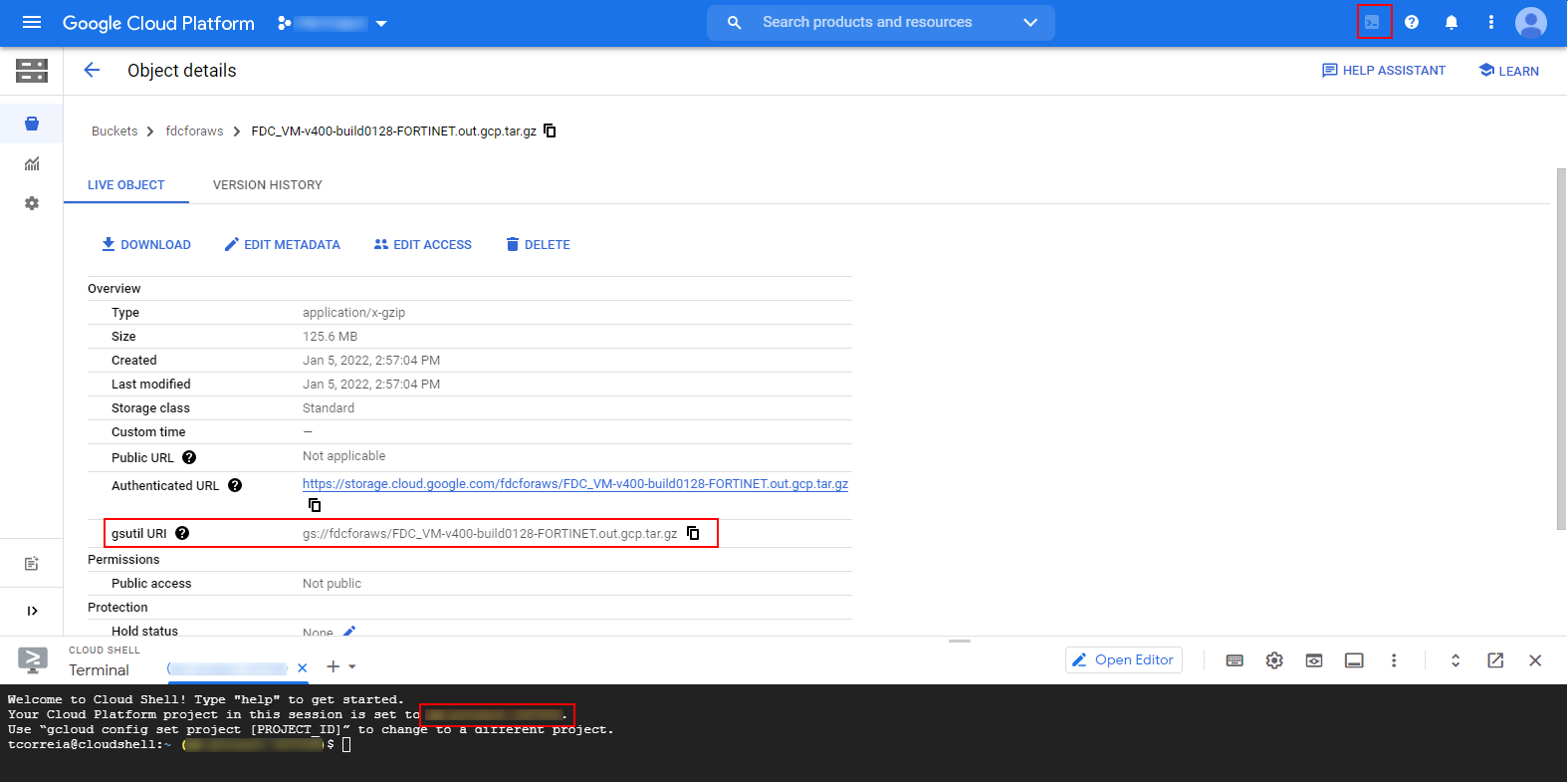Screen dimensions: 1568x782
Task: Show notifications bell panel
Action: click(x=1452, y=22)
